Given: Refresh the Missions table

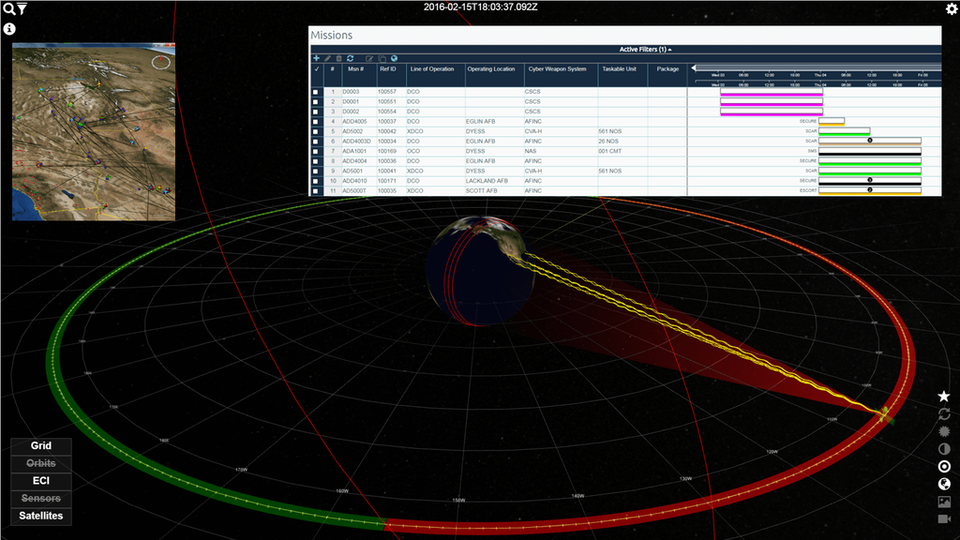Looking at the screenshot, I should (350, 59).
